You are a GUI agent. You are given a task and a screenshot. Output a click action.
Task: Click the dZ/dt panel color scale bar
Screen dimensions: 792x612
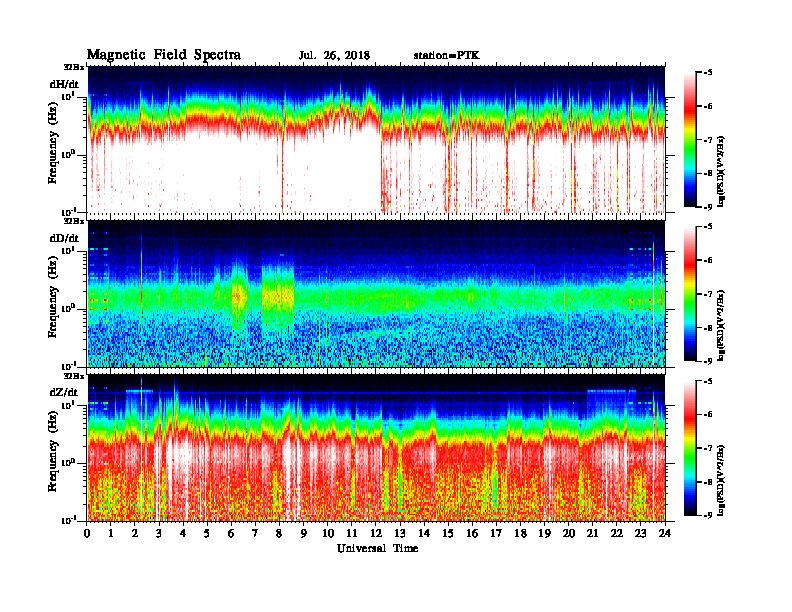690,448
